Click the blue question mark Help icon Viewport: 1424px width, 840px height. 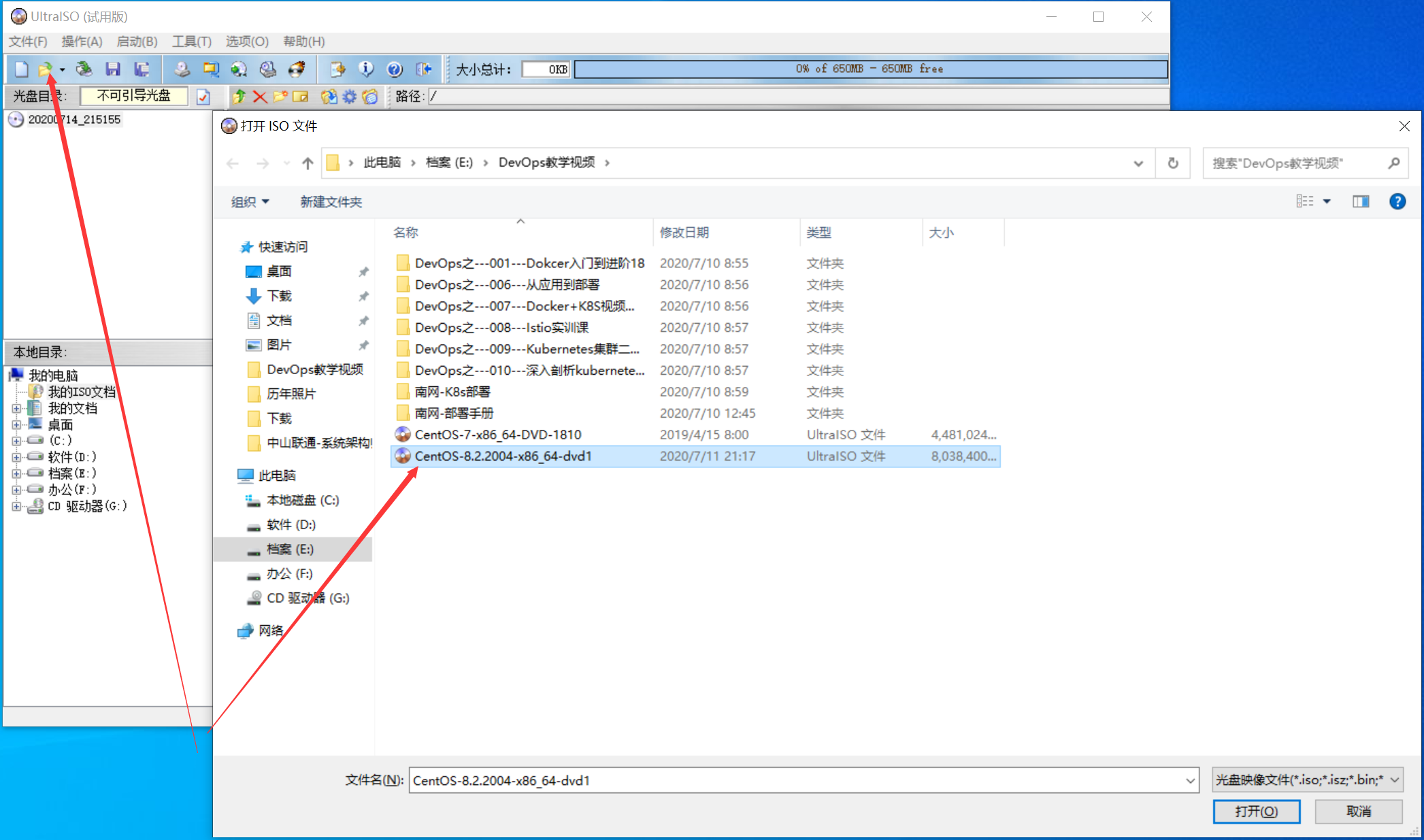click(x=395, y=69)
